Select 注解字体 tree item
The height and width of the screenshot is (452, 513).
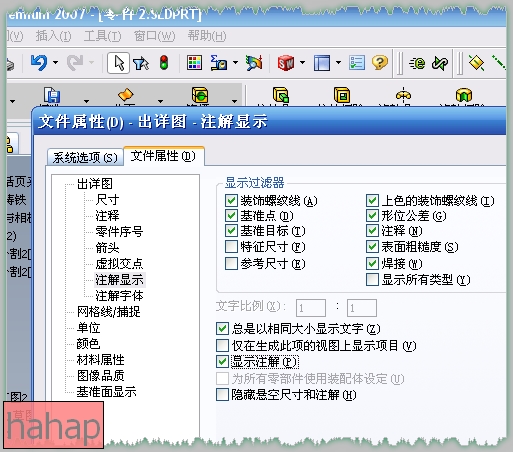[119, 296]
